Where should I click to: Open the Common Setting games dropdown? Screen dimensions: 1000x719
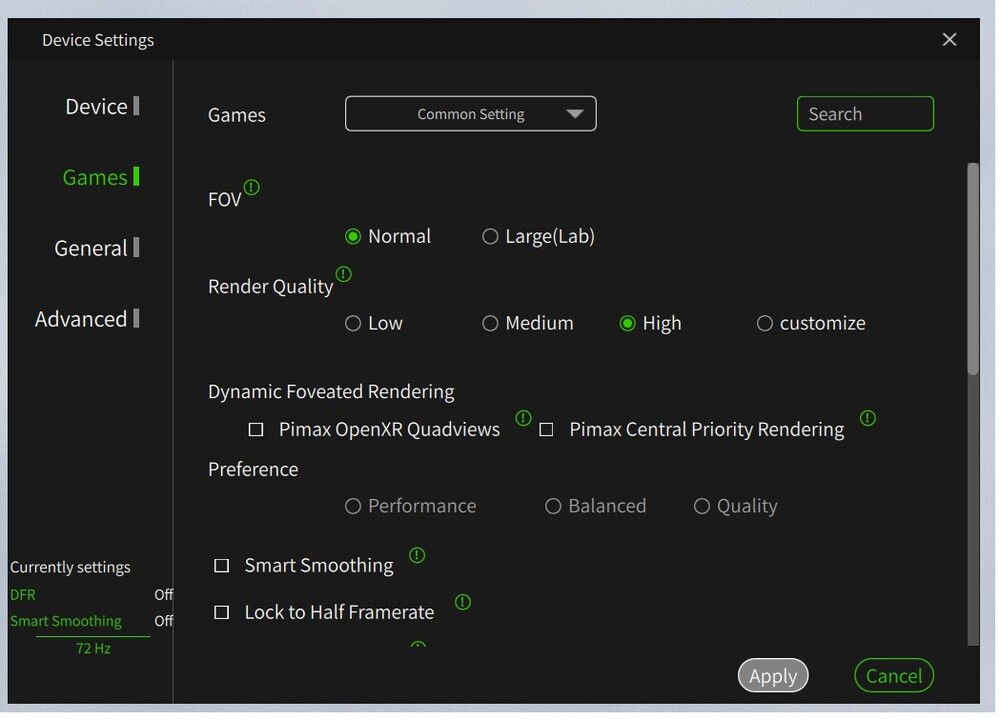click(471, 114)
